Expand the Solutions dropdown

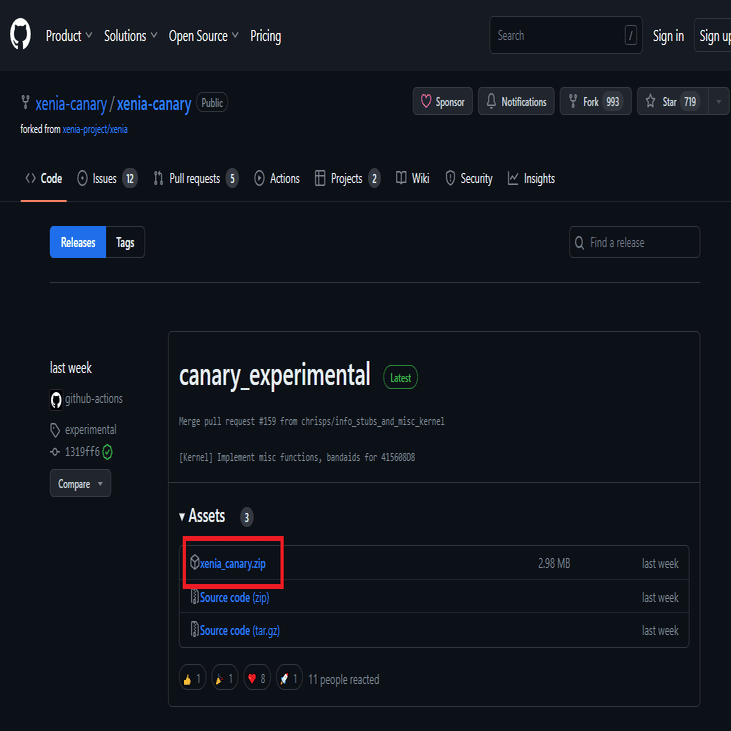click(131, 36)
